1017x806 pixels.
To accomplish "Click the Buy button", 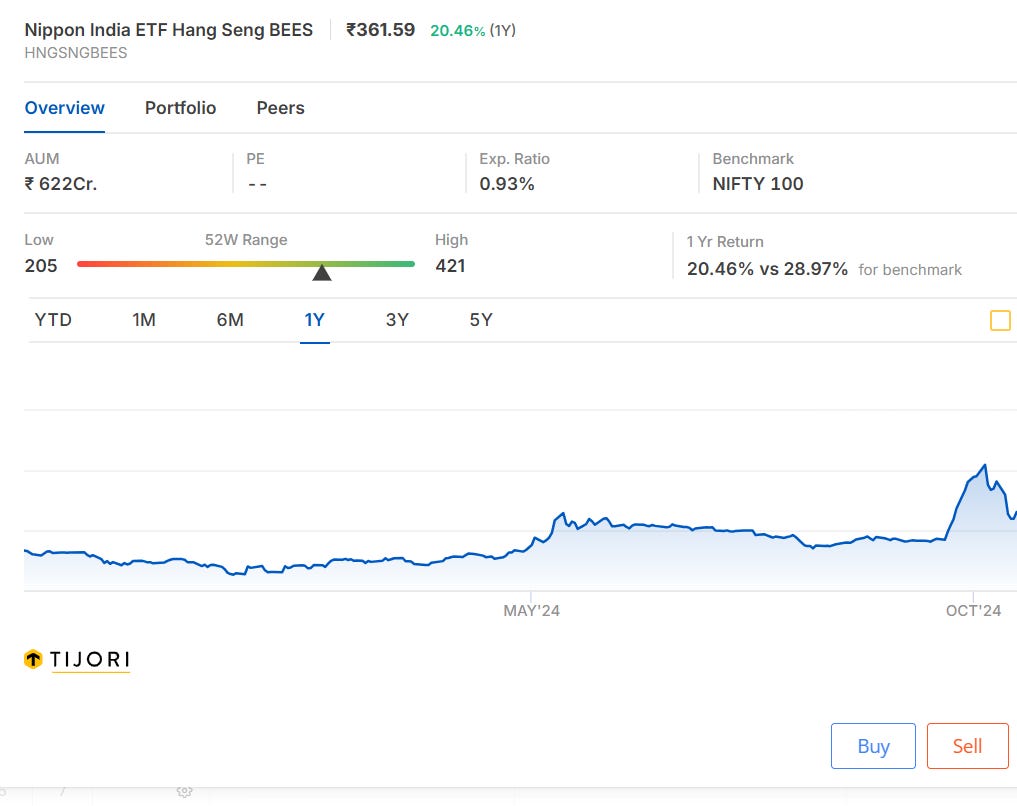I will pos(873,746).
